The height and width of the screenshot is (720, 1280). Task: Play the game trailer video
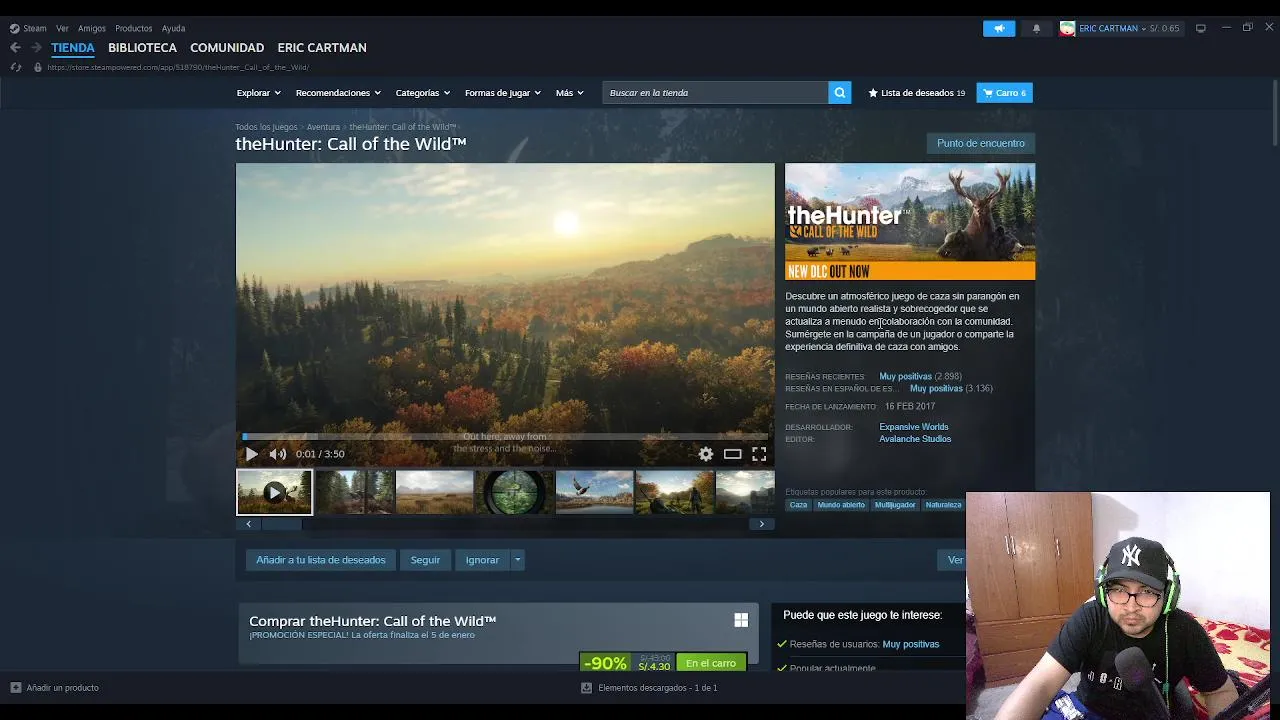[x=251, y=454]
